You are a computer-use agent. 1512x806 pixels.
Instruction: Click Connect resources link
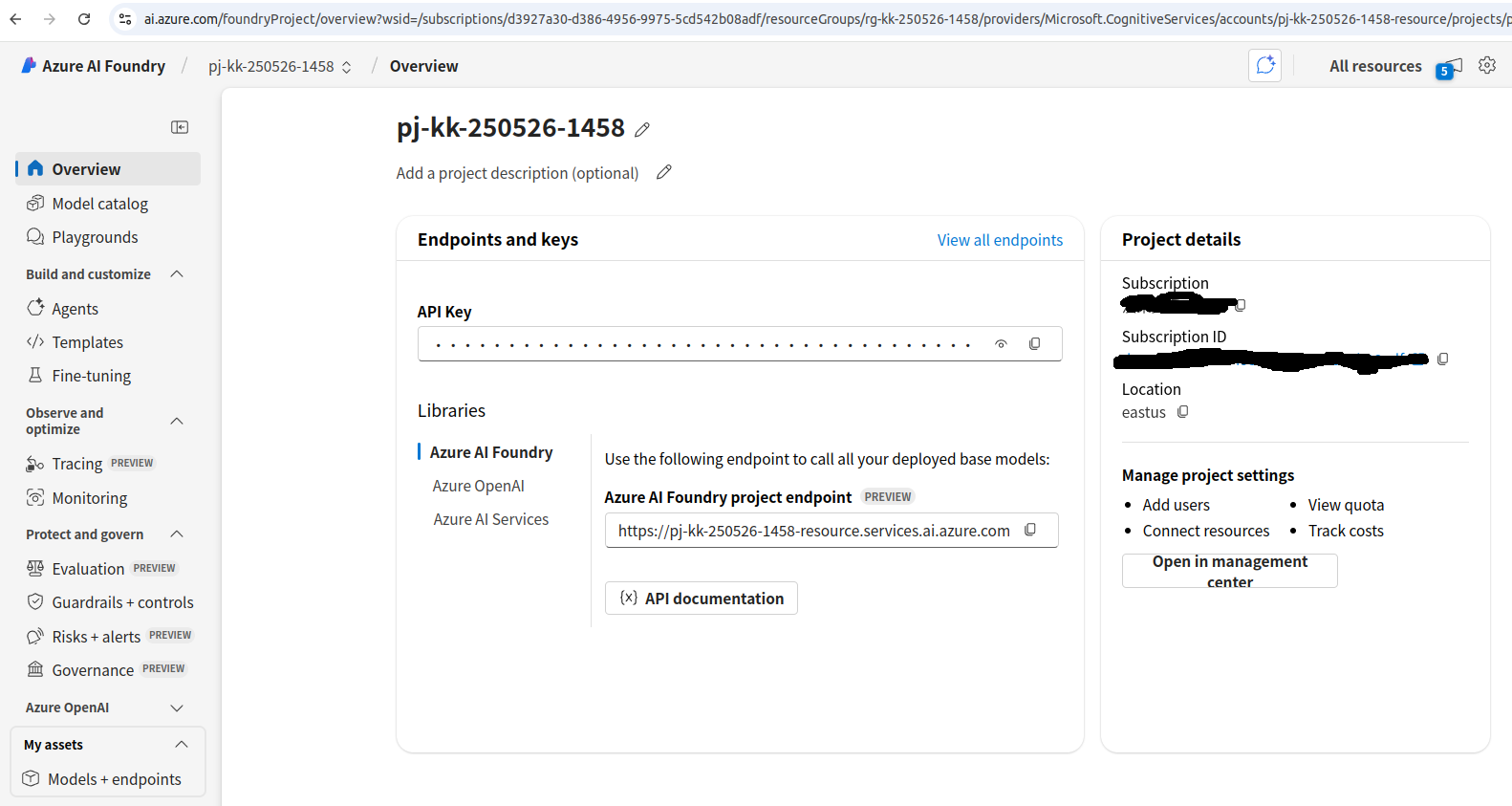point(1206,531)
